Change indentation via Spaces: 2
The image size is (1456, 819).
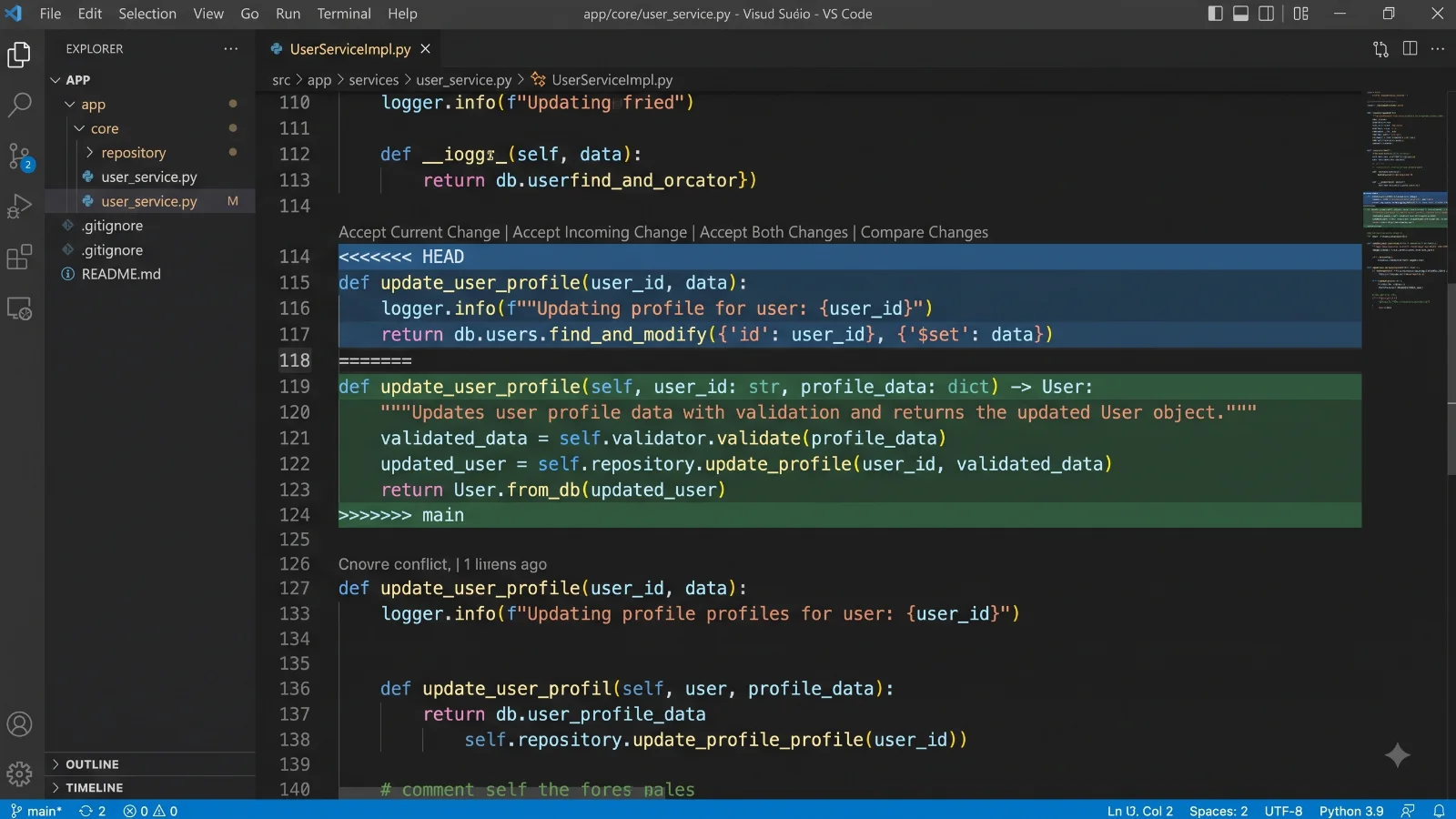1218,811
